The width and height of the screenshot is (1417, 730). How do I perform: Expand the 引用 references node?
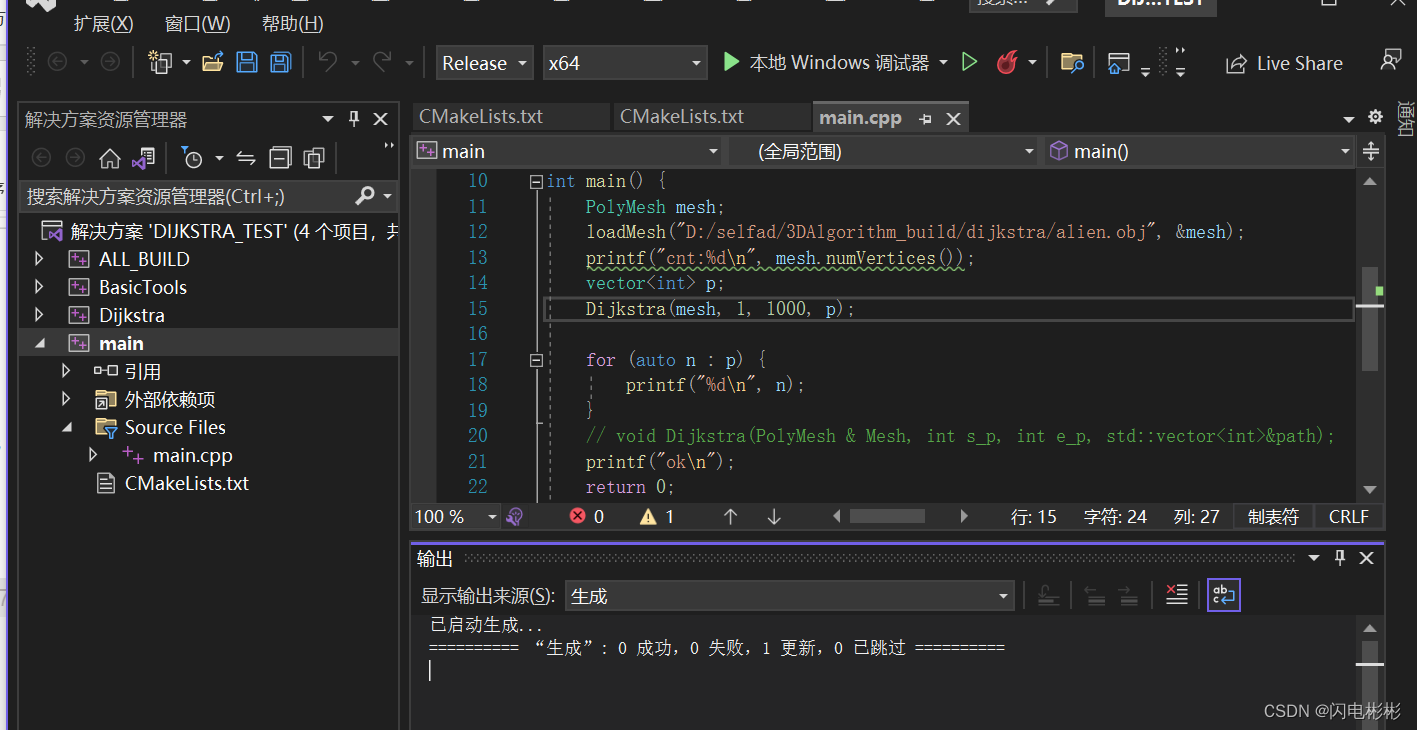pos(66,371)
